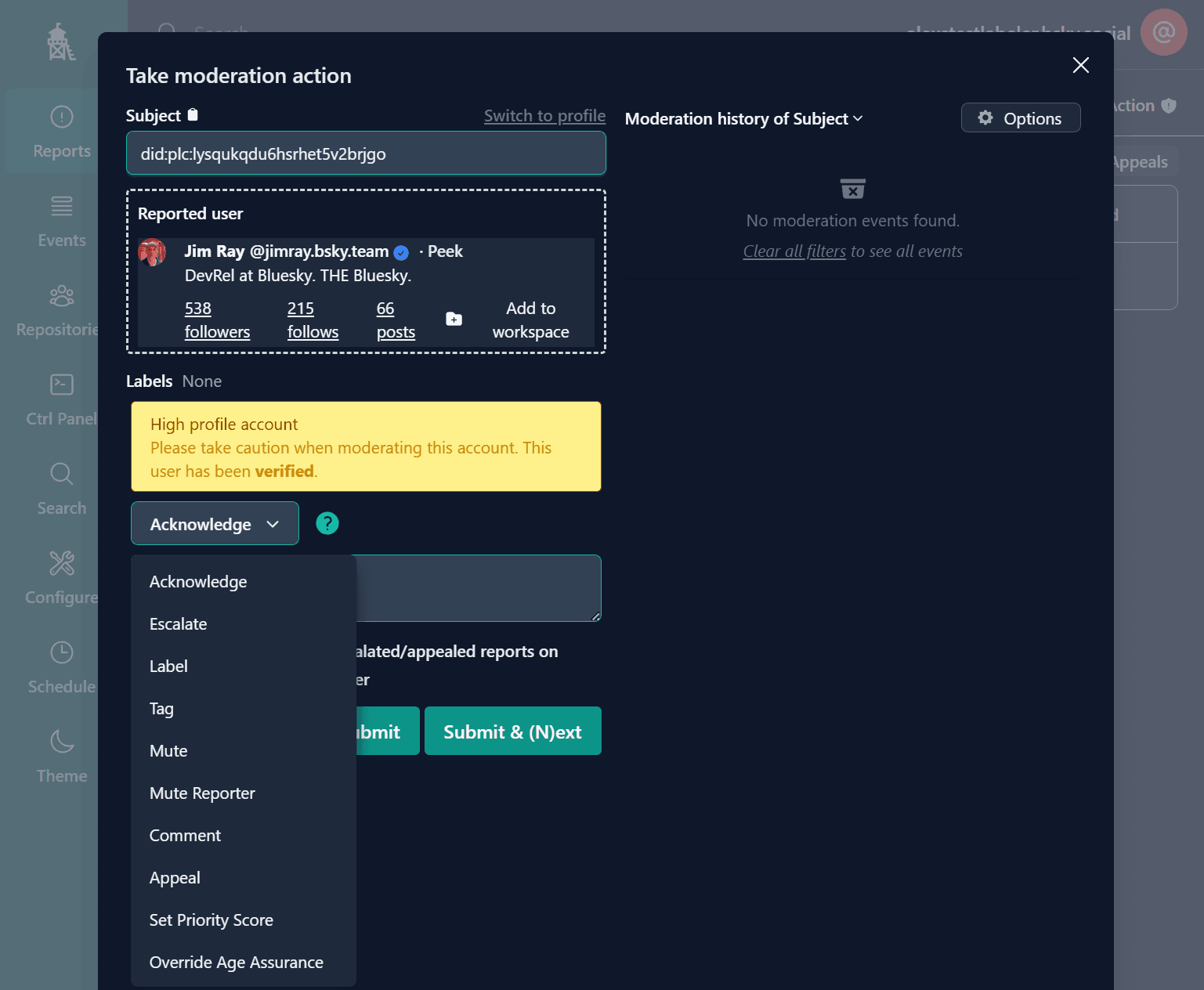Click the add to workspace folder icon
Viewport: 1204px width, 990px height.
point(454,319)
